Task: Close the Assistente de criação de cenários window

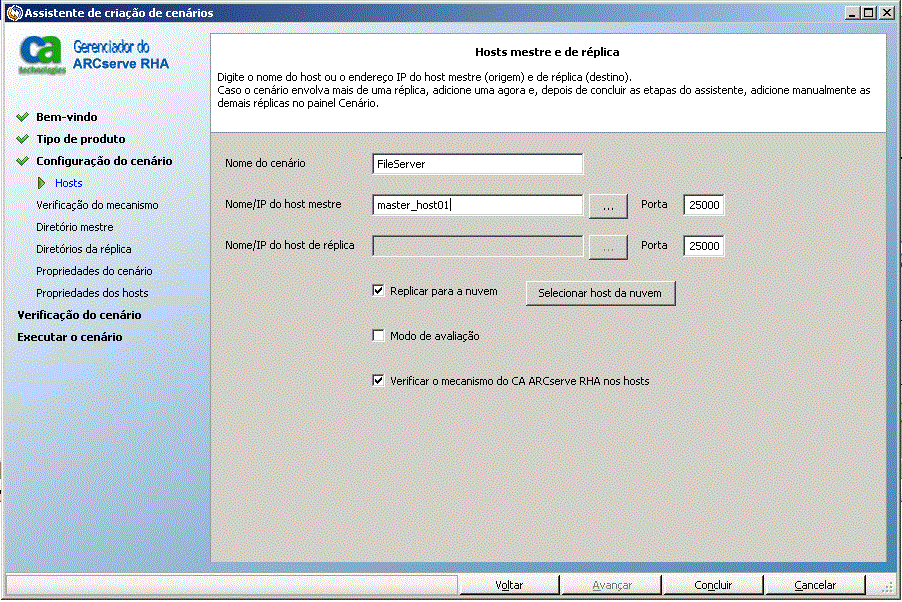Action: click(886, 13)
